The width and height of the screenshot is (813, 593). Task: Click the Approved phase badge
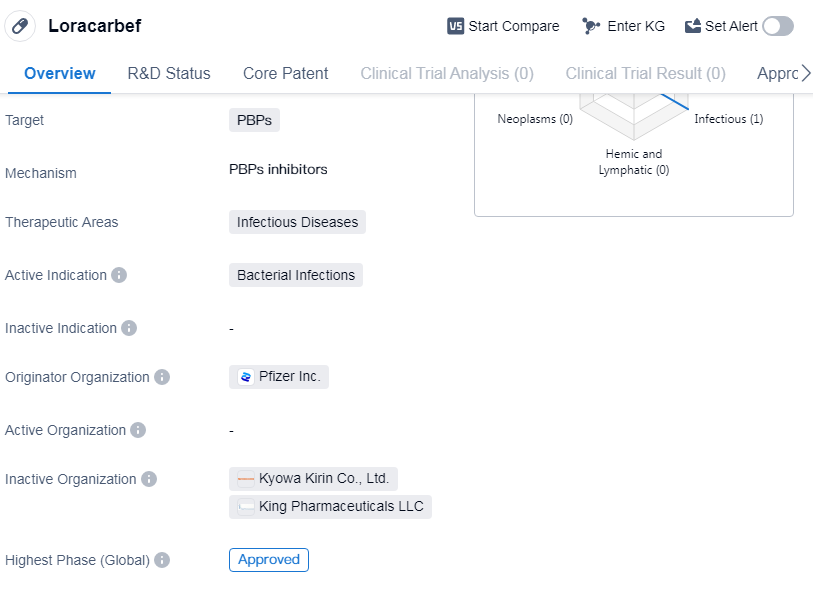(x=269, y=560)
